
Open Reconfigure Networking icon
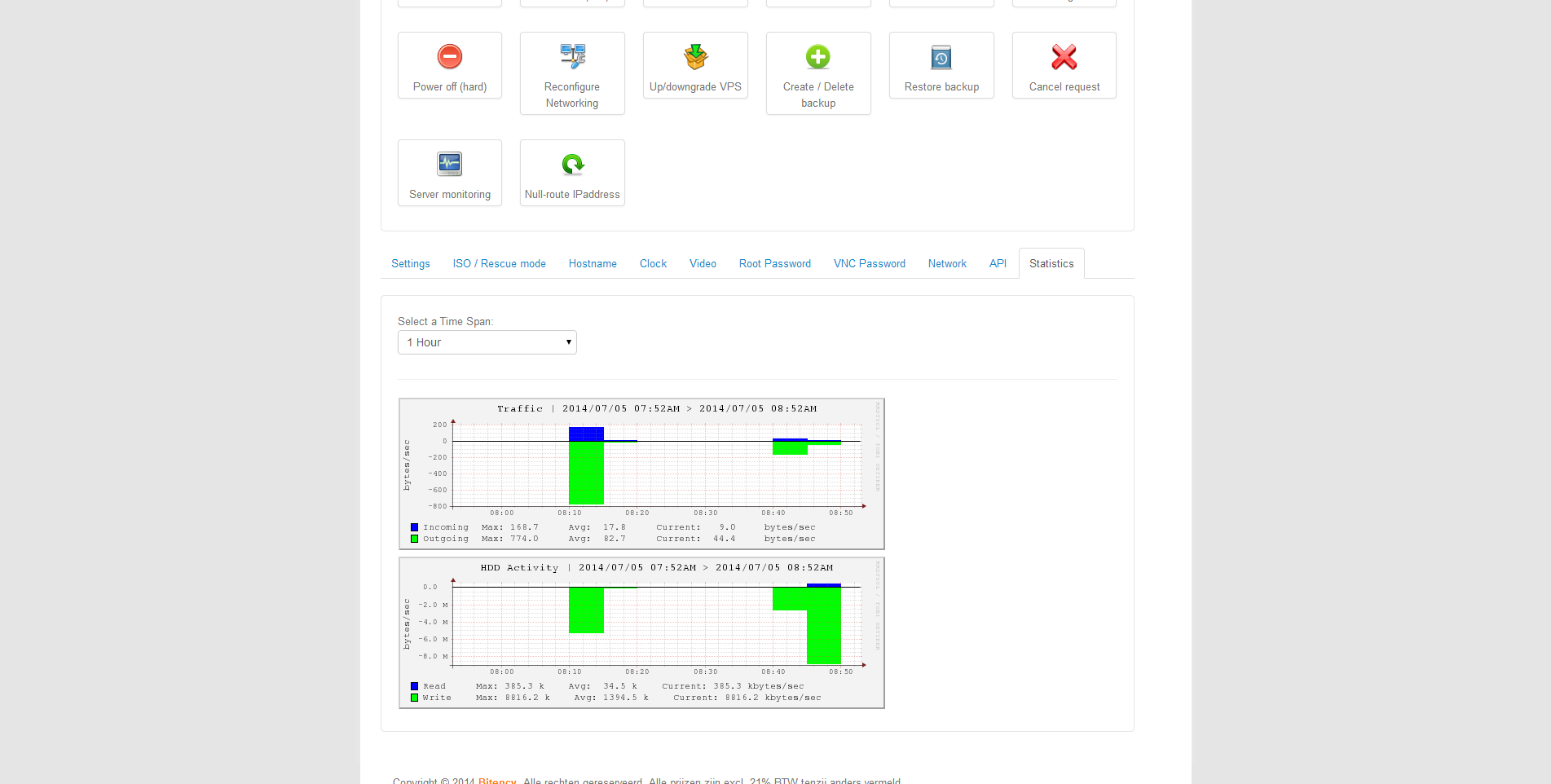pos(572,57)
